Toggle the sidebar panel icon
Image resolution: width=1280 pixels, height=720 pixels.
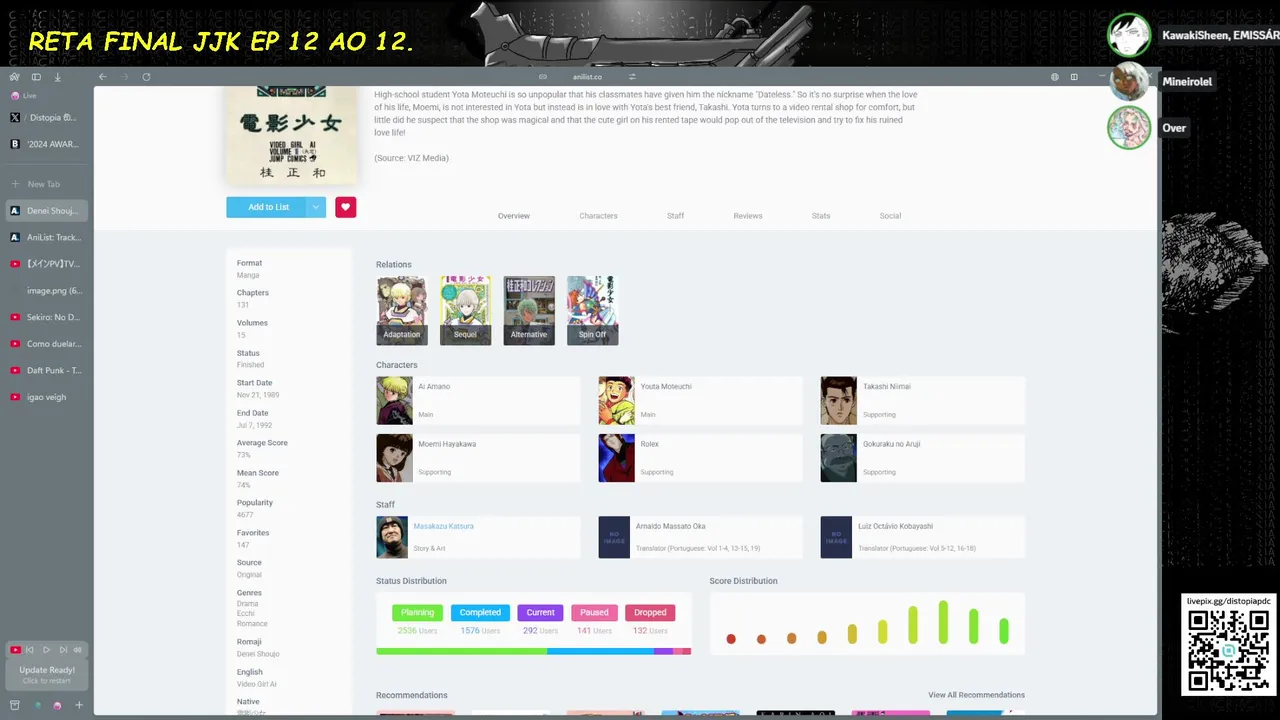pyautogui.click(x=36, y=77)
